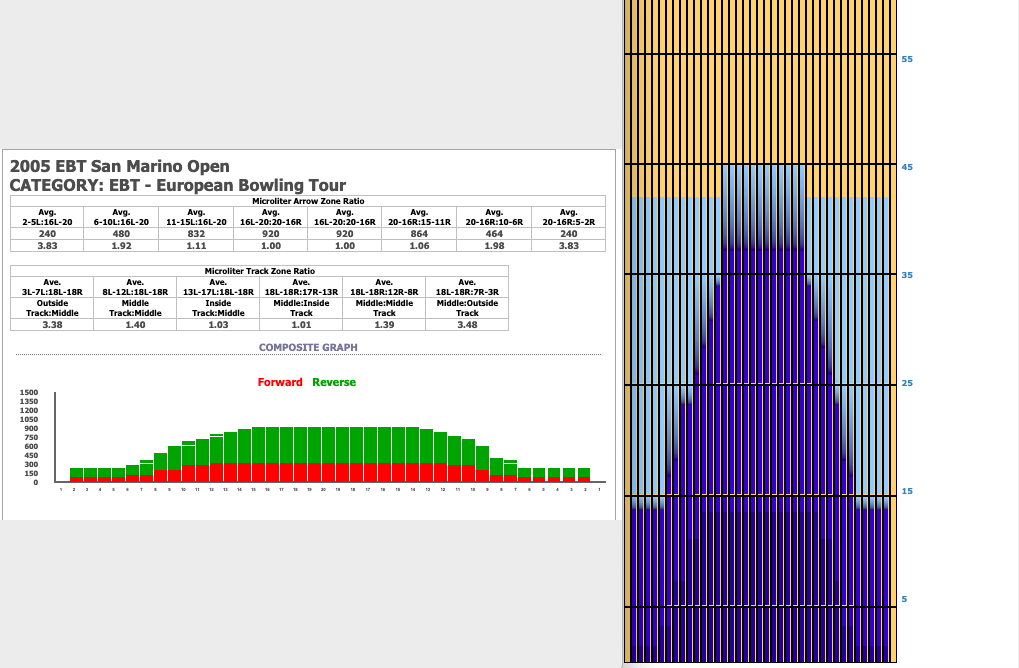Image resolution: width=1019 pixels, height=668 pixels.
Task: Click the red 'Forward' legend label
Action: click(x=280, y=382)
